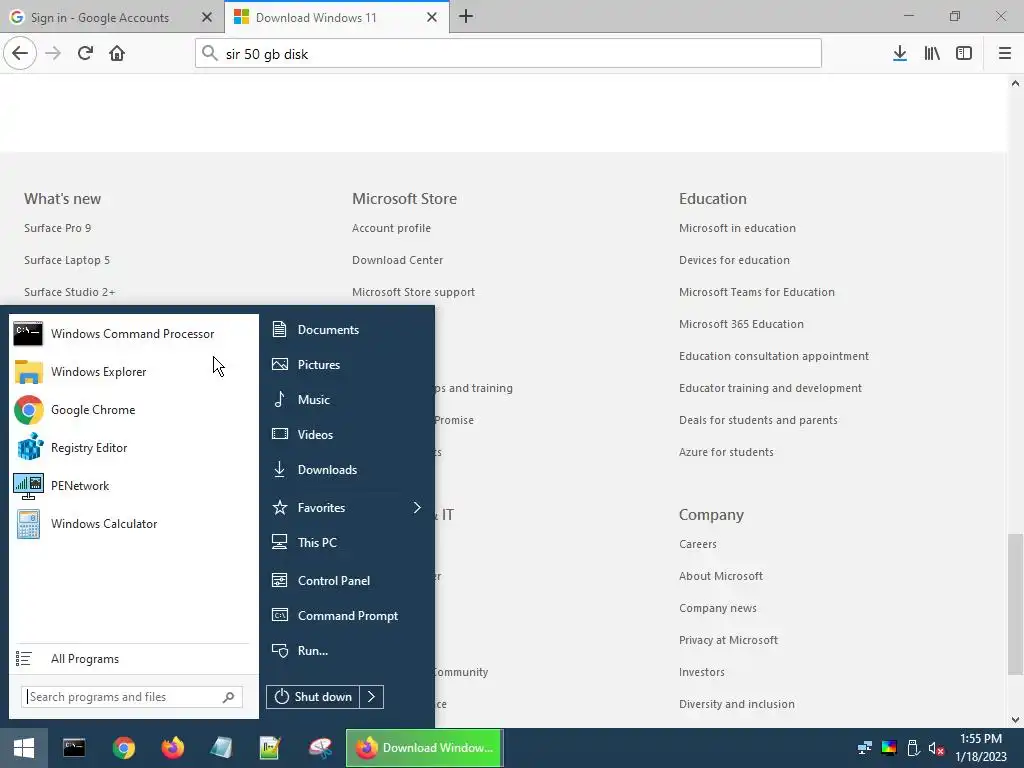Expand shut down options arrow
Viewport: 1024px width, 768px height.
click(372, 697)
